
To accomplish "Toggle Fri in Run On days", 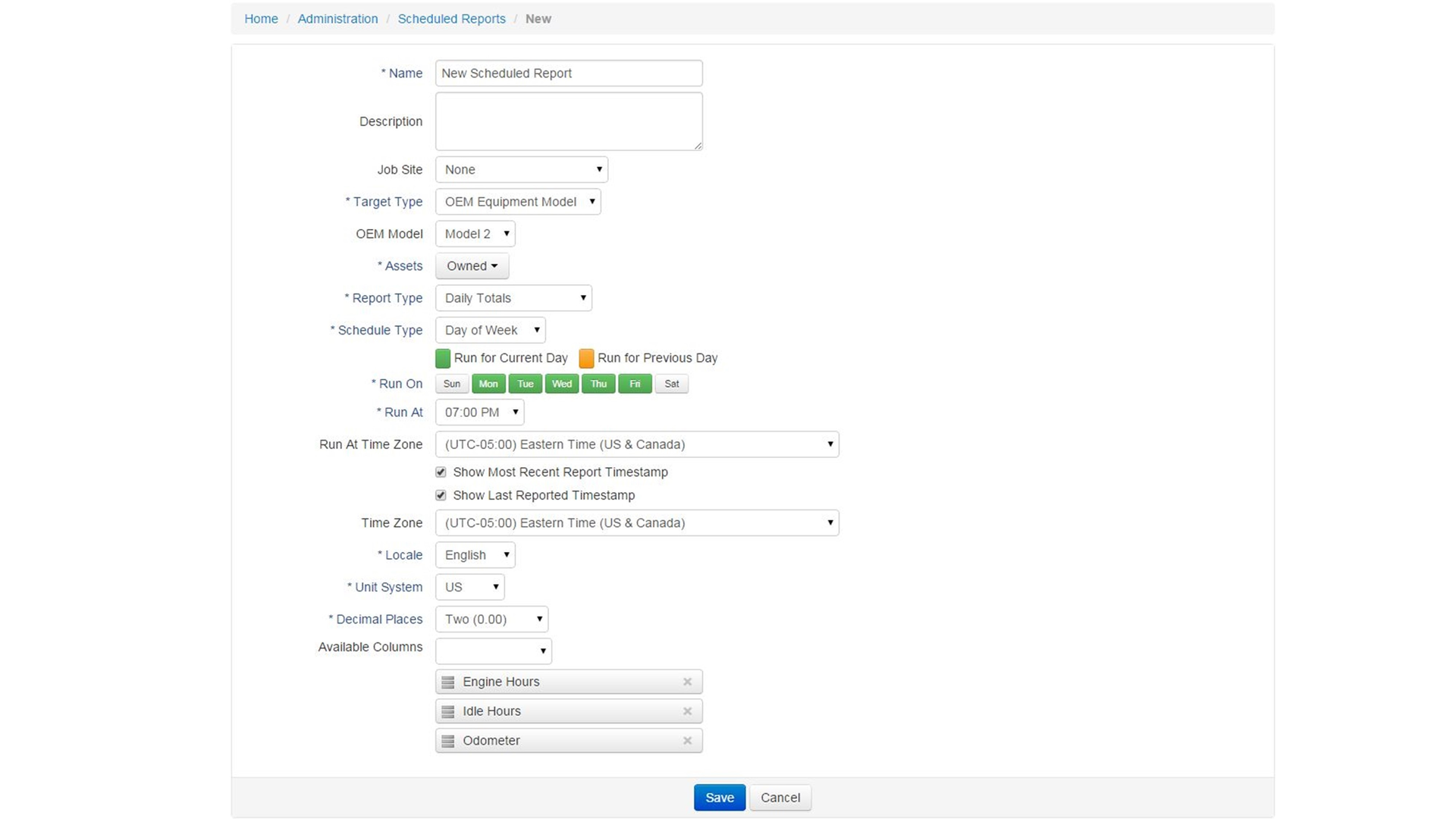I will (x=635, y=384).
